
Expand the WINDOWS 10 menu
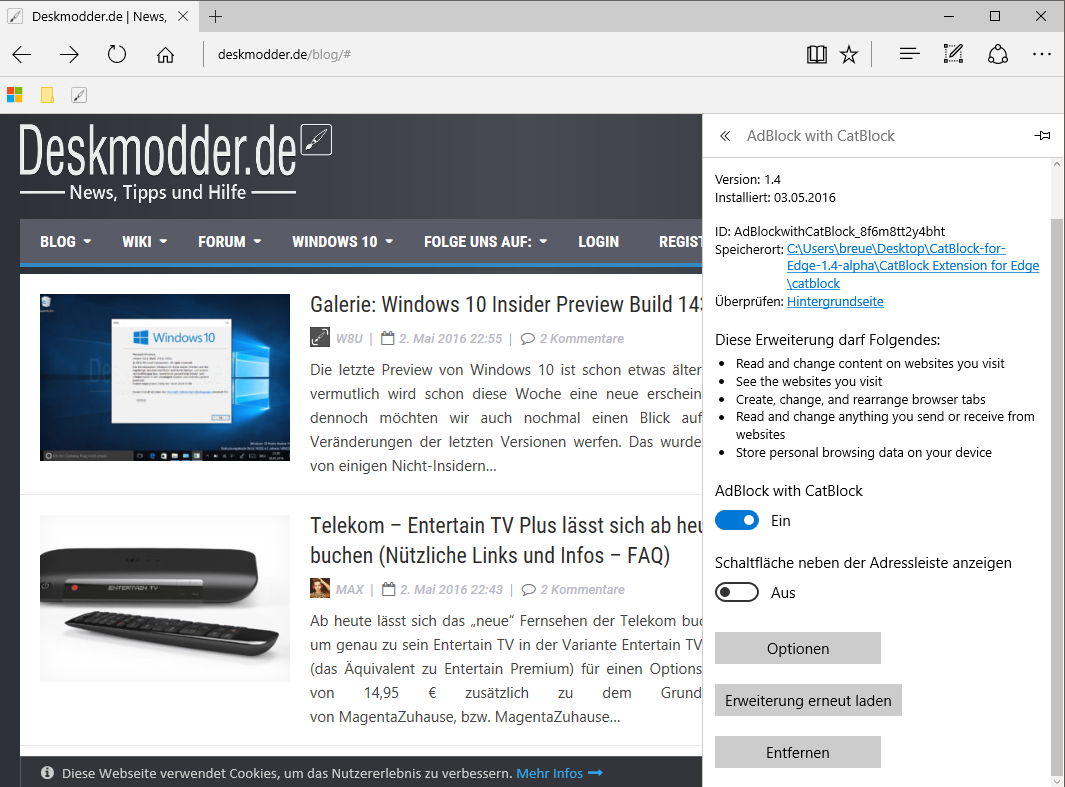pyautogui.click(x=342, y=242)
